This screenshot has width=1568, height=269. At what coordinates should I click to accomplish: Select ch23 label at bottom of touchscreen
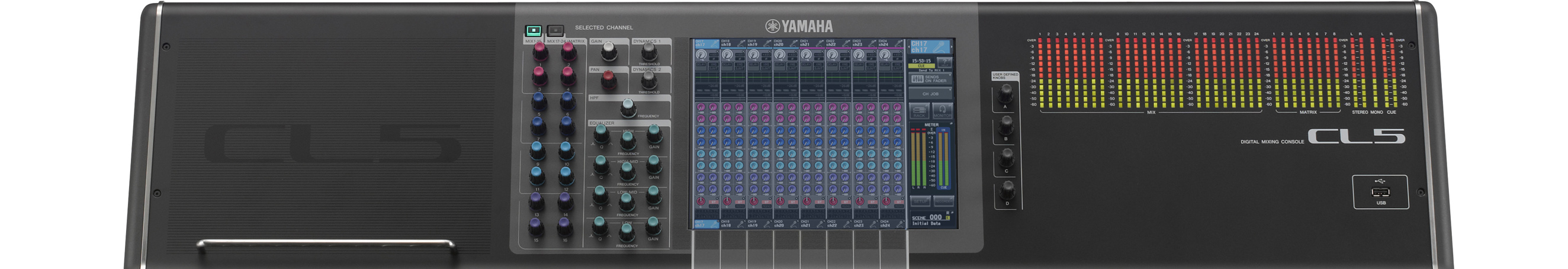pyautogui.click(x=865, y=224)
